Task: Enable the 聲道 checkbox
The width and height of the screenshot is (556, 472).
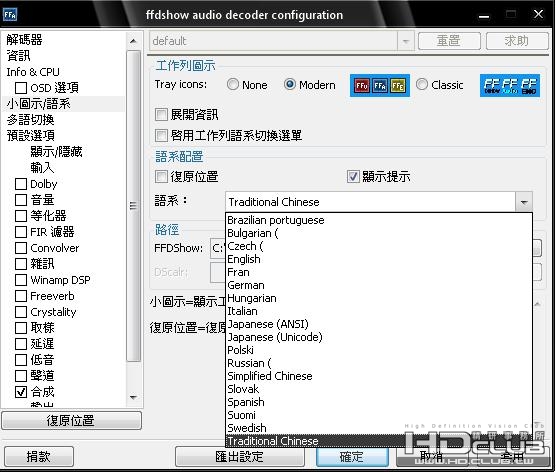Action: (21, 376)
